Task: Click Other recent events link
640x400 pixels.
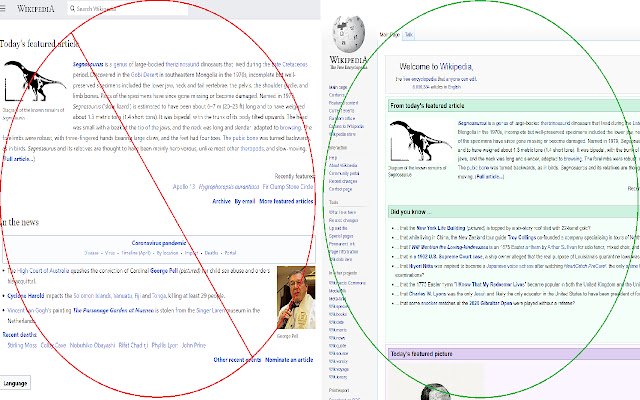Action: pyautogui.click(x=237, y=360)
